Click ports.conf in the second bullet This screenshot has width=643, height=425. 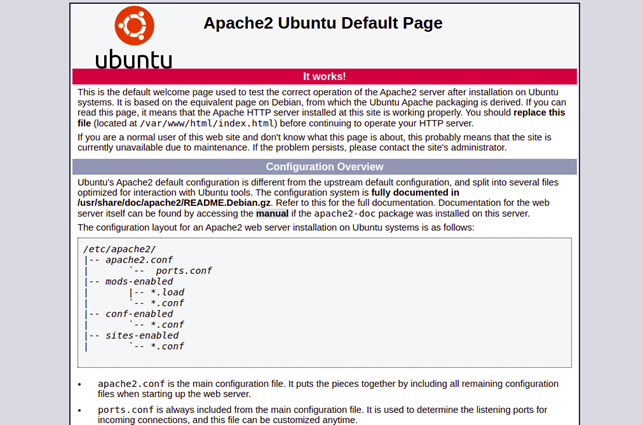125,409
